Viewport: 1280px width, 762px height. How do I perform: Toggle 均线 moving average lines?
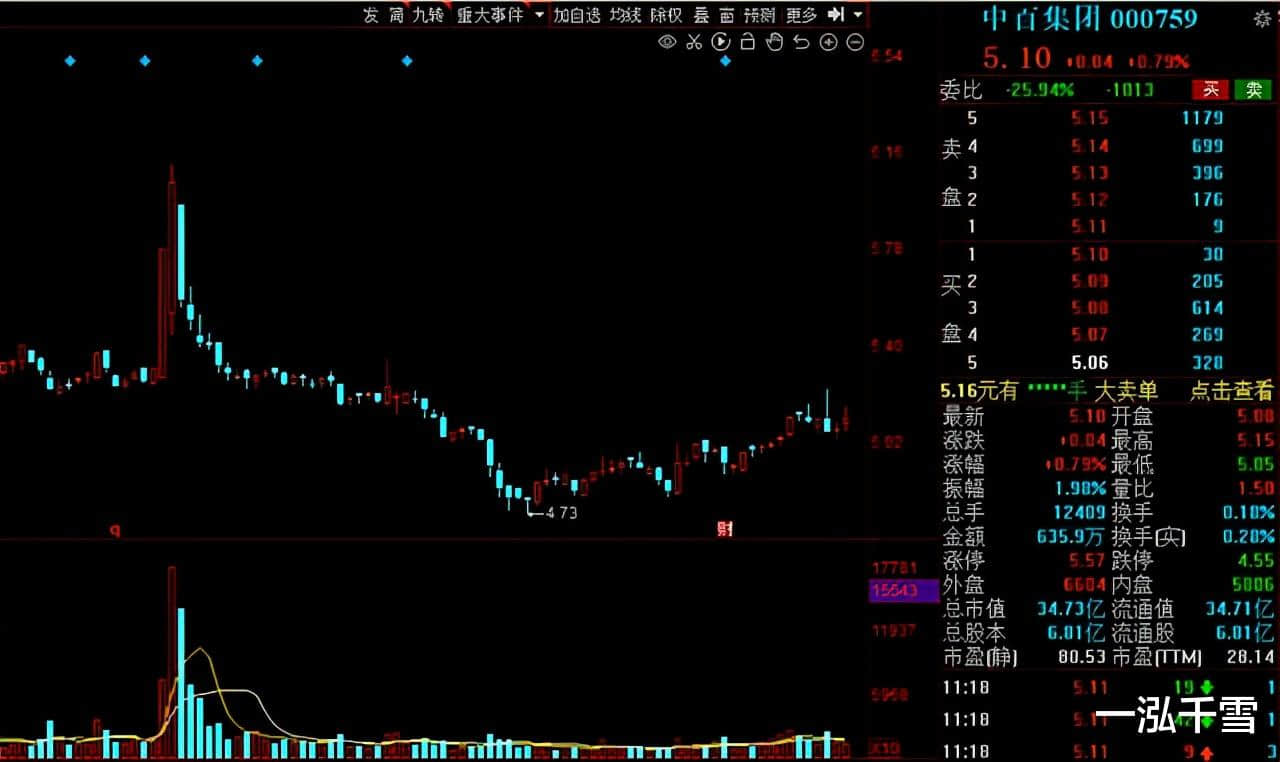point(625,15)
